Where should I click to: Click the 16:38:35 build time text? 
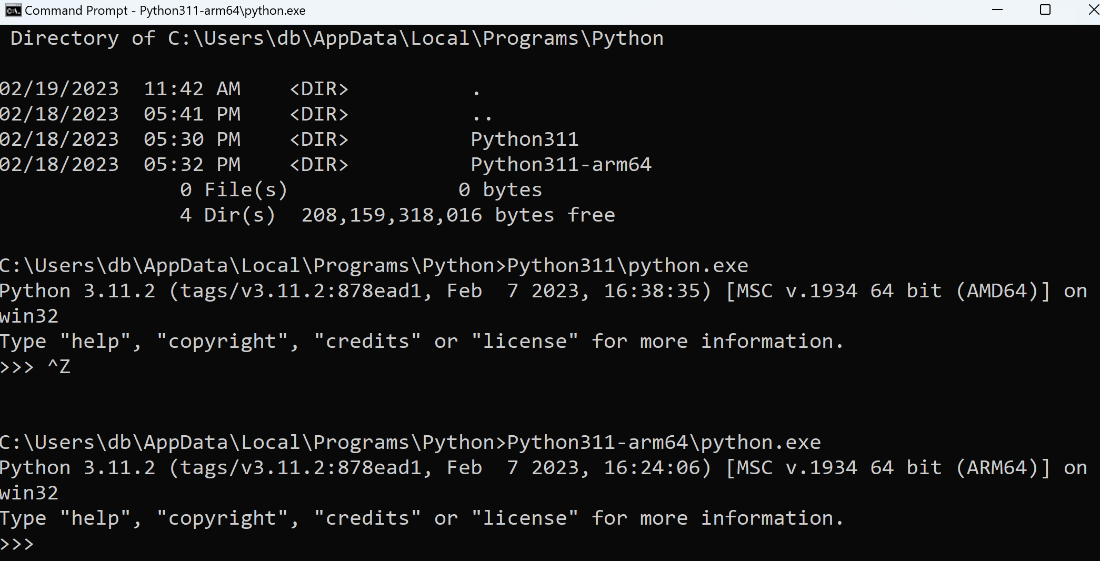(663, 290)
